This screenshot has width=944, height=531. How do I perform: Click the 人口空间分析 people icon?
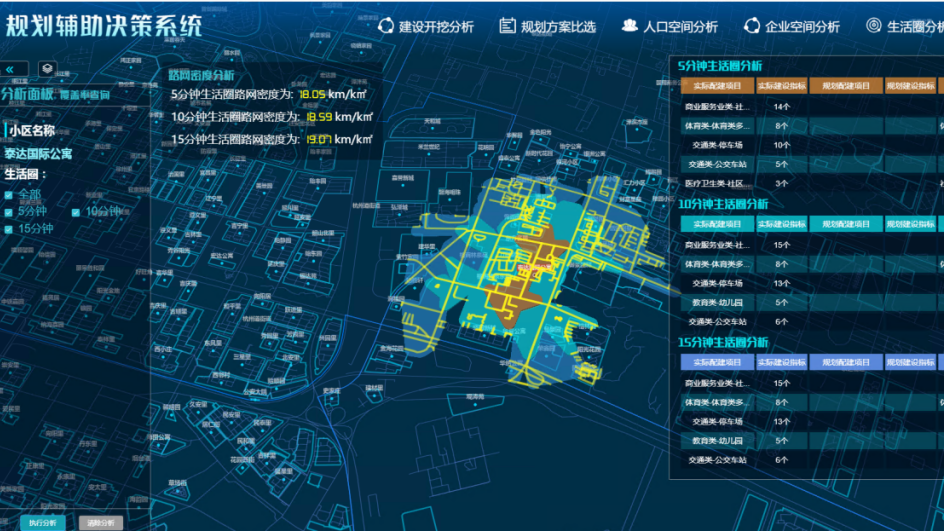[x=629, y=26]
